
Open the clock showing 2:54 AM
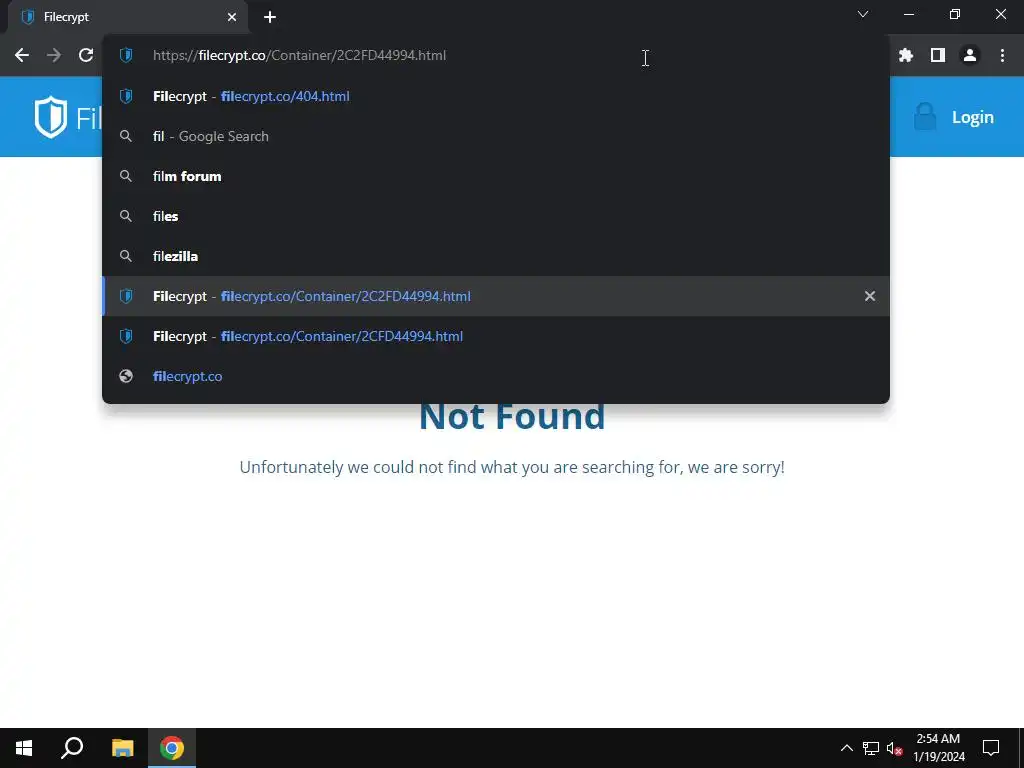coord(938,748)
